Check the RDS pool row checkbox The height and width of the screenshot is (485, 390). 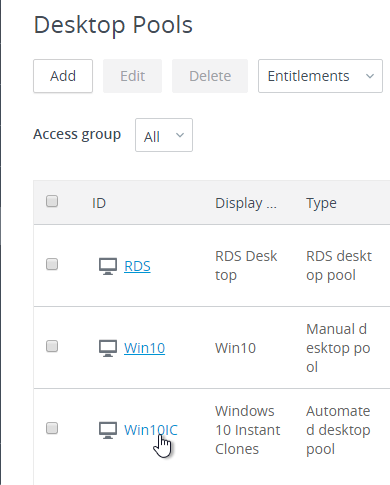52,264
